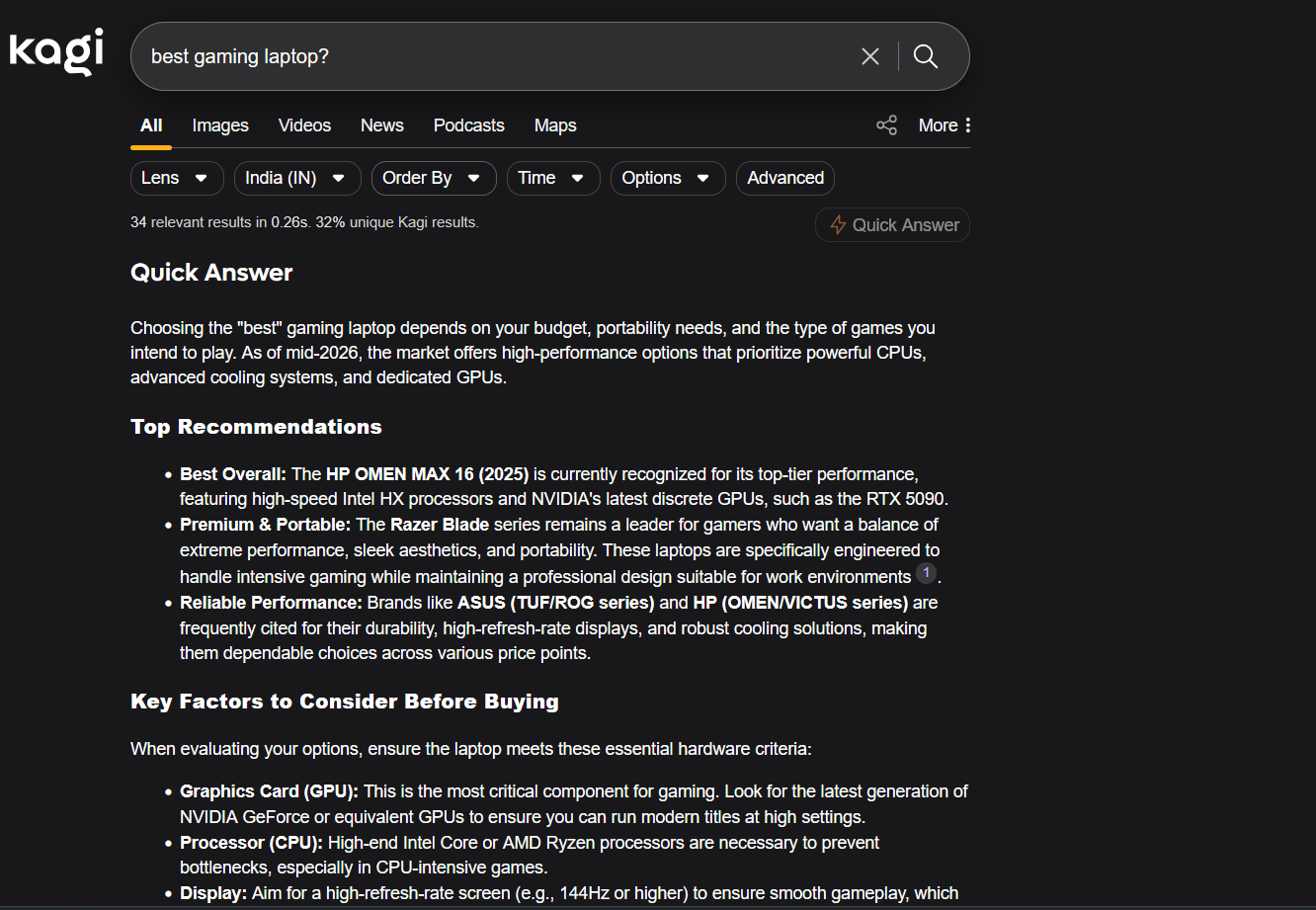Click the '34 relevant results' stats text
The image size is (1316, 910).
pyautogui.click(x=305, y=222)
